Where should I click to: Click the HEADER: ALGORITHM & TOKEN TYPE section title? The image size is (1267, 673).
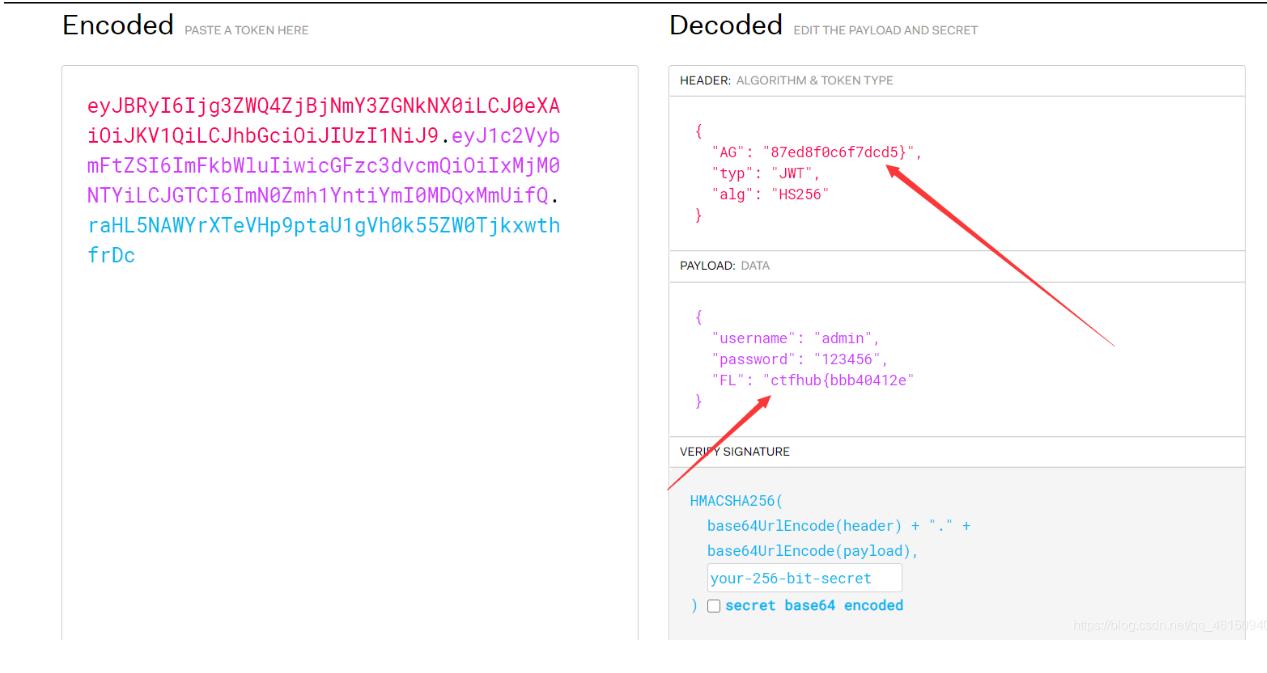787,80
